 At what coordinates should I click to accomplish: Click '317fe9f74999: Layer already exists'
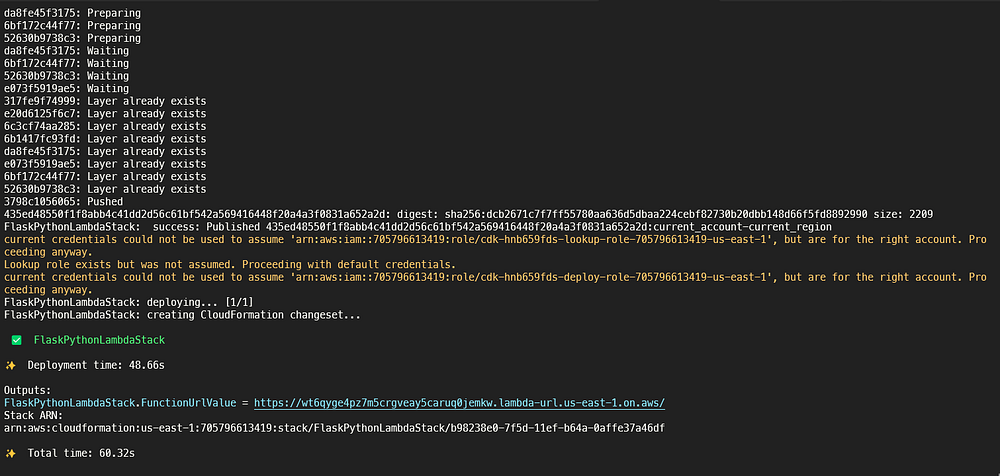click(105, 101)
